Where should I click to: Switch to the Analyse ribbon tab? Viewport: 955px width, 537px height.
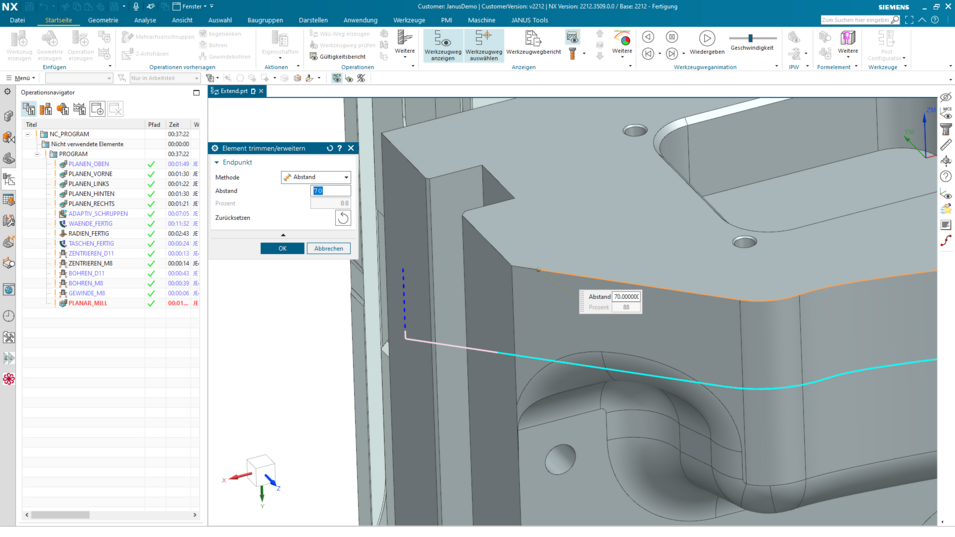click(145, 20)
